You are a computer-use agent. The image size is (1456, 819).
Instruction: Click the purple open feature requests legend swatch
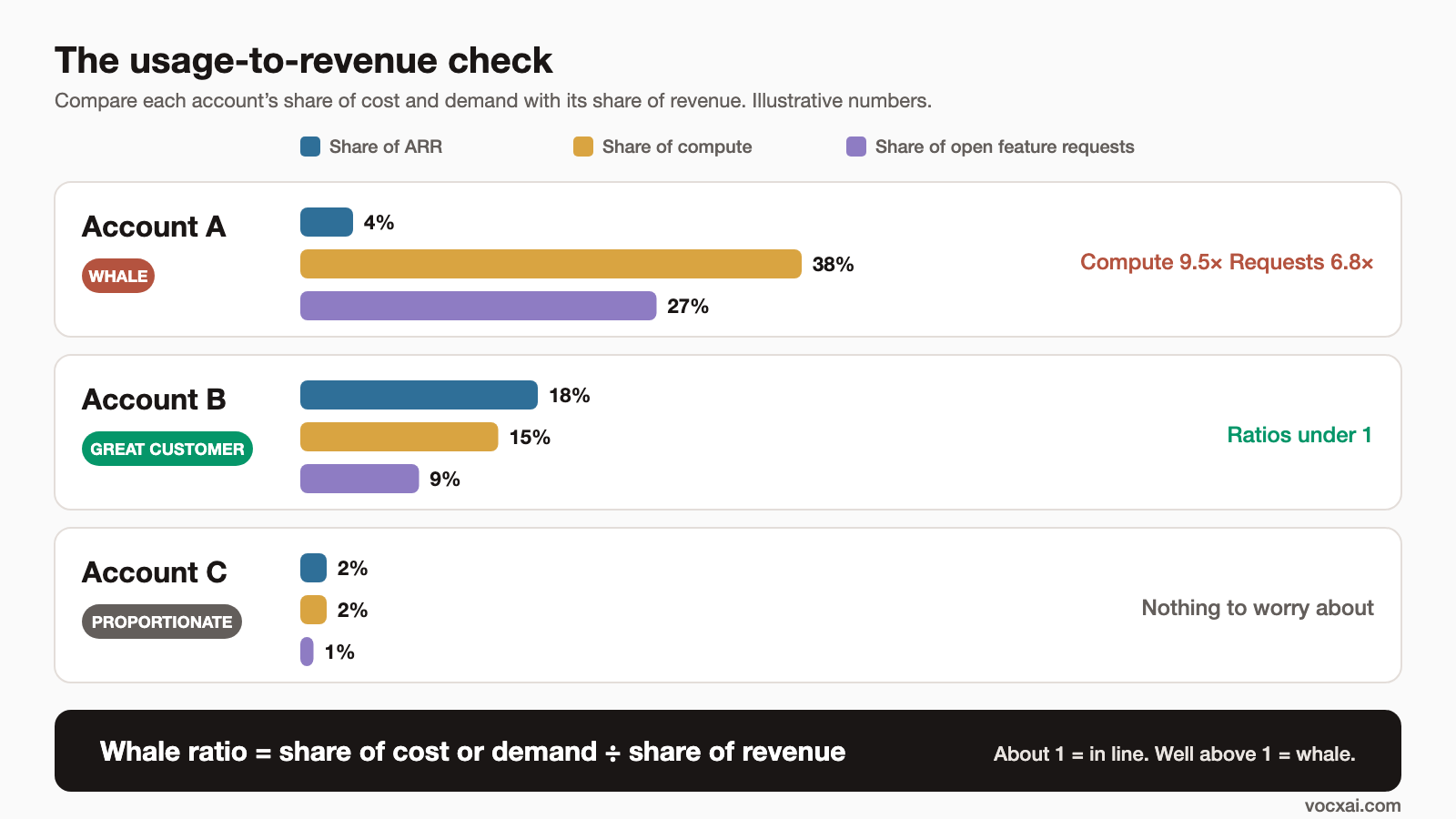(x=856, y=147)
